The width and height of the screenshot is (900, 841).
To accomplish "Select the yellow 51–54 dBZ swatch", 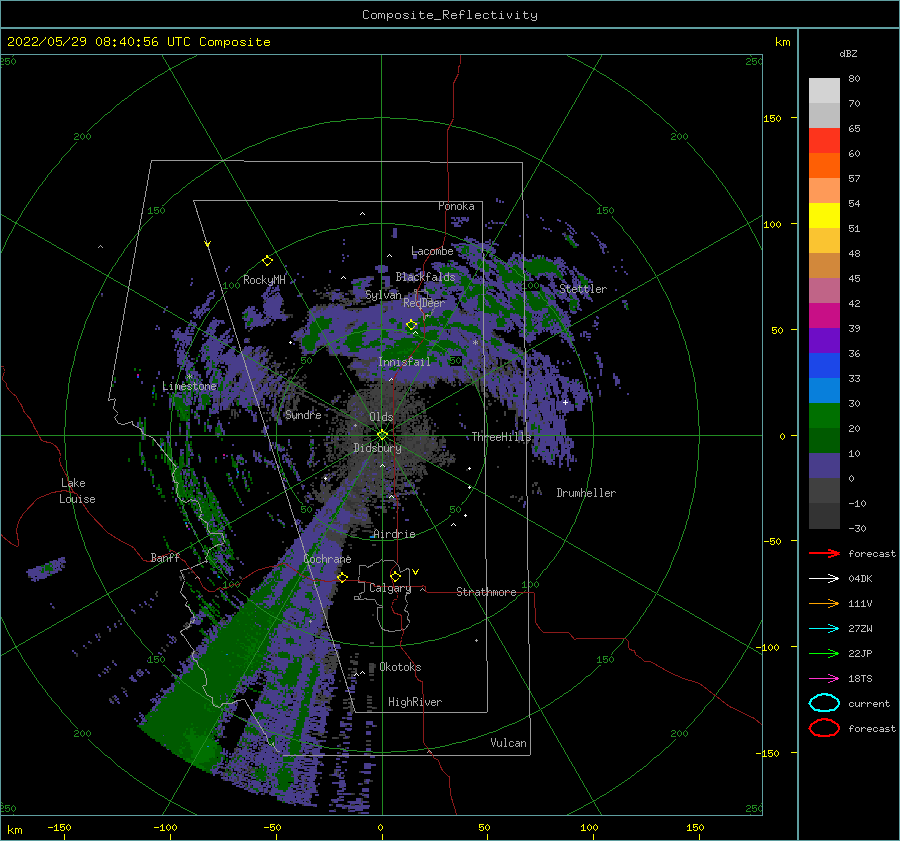I will (824, 215).
